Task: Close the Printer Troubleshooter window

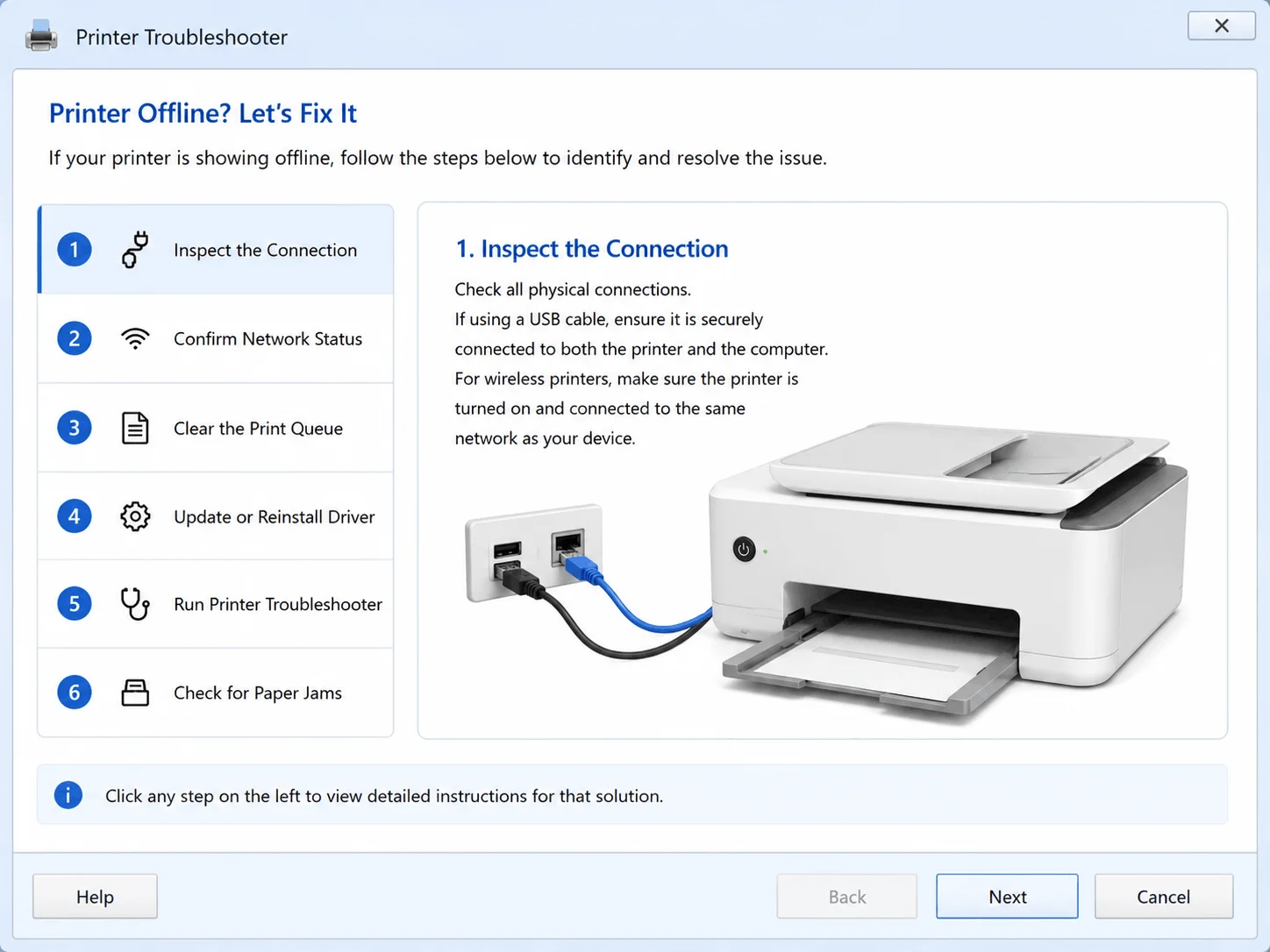Action: (x=1221, y=25)
